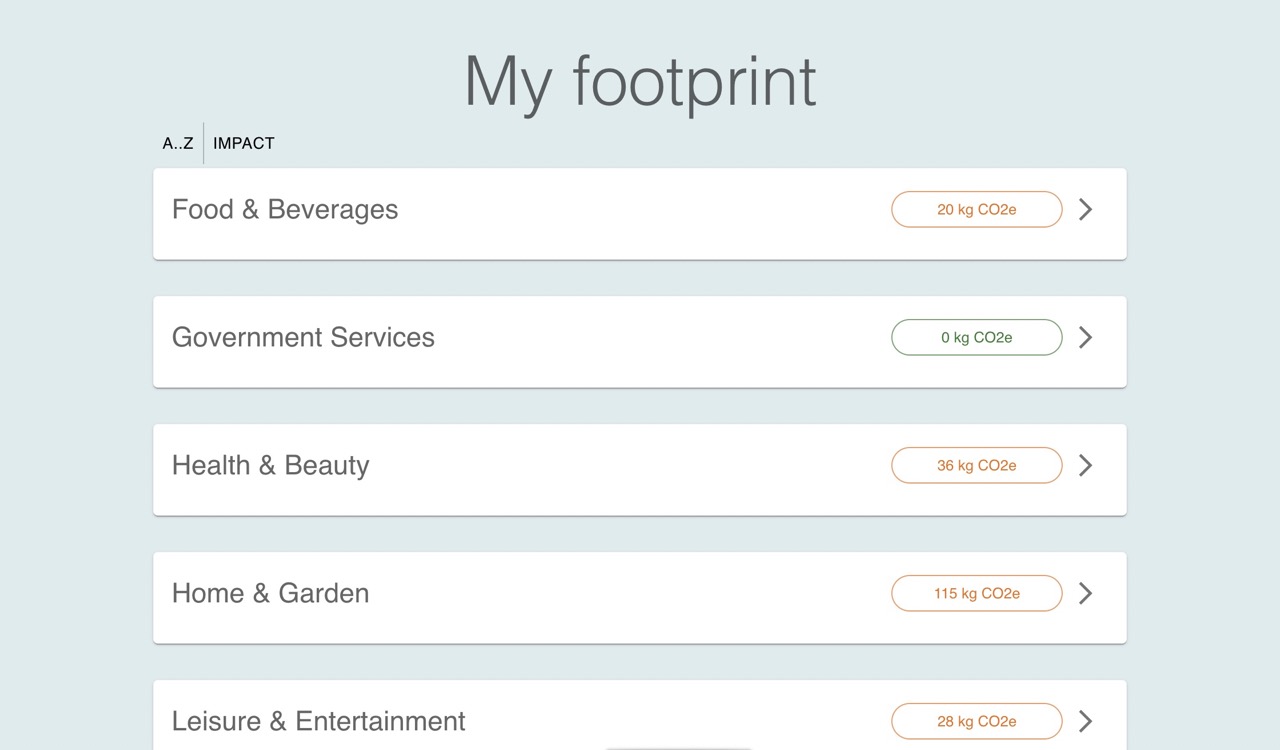Viewport: 1280px width, 750px height.
Task: Click the My footprint heading
Action: tap(640, 81)
